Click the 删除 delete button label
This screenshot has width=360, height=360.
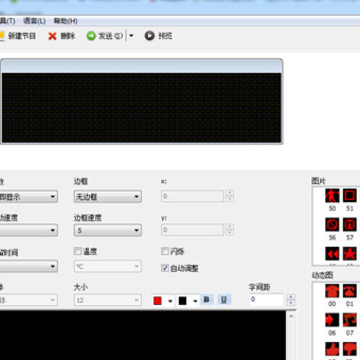tap(68, 36)
